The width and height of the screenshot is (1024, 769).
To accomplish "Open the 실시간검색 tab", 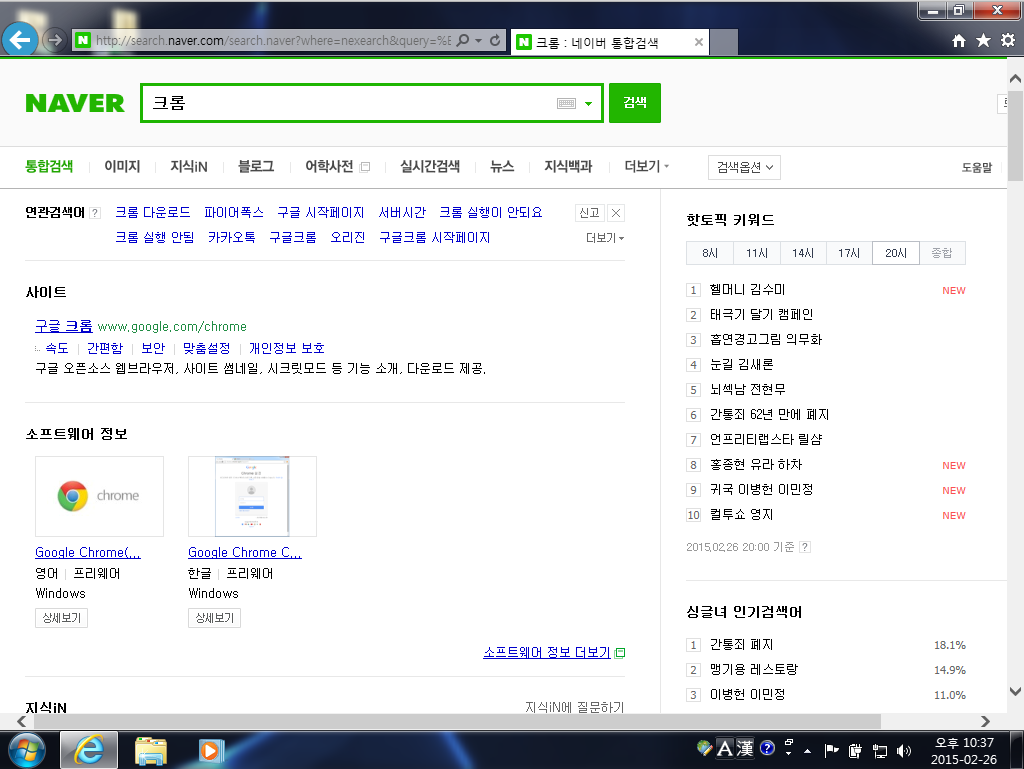I will coord(430,166).
